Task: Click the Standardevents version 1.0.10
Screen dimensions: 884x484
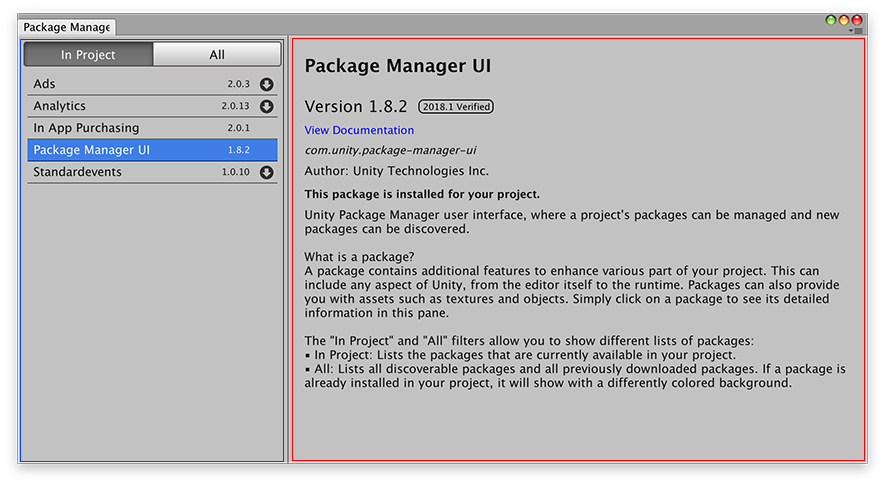Action: tap(235, 172)
